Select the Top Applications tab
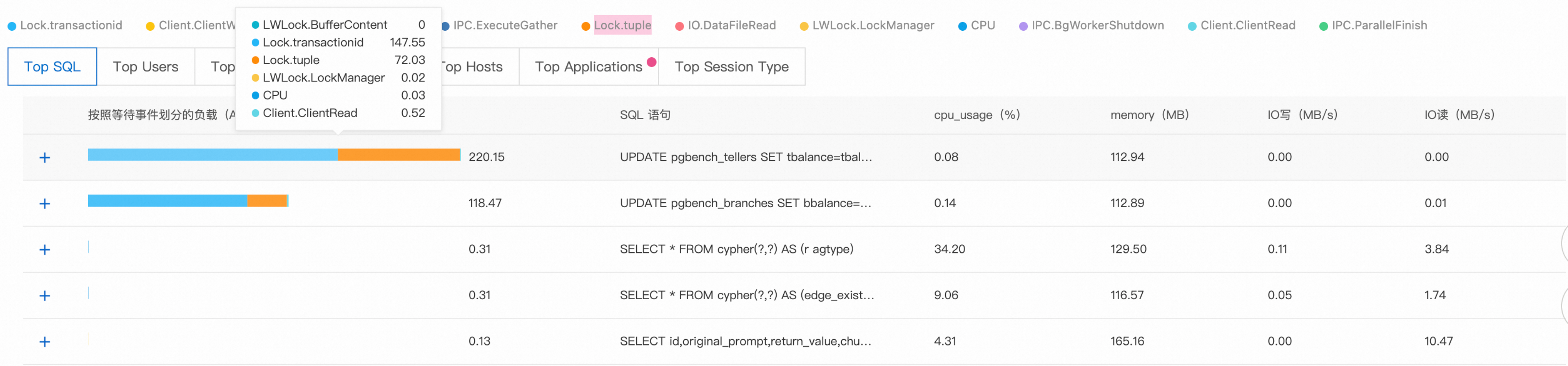1568x366 pixels. [588, 67]
